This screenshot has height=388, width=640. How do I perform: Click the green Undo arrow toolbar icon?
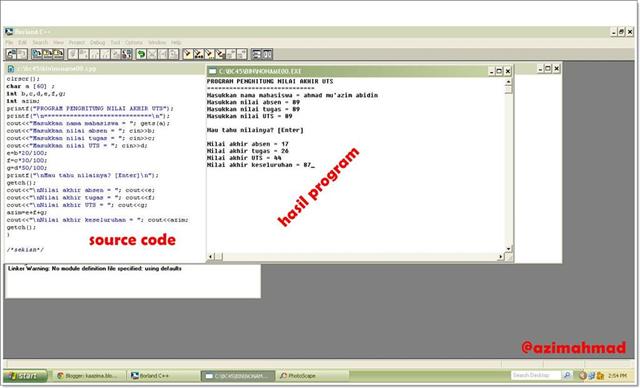coord(141,54)
